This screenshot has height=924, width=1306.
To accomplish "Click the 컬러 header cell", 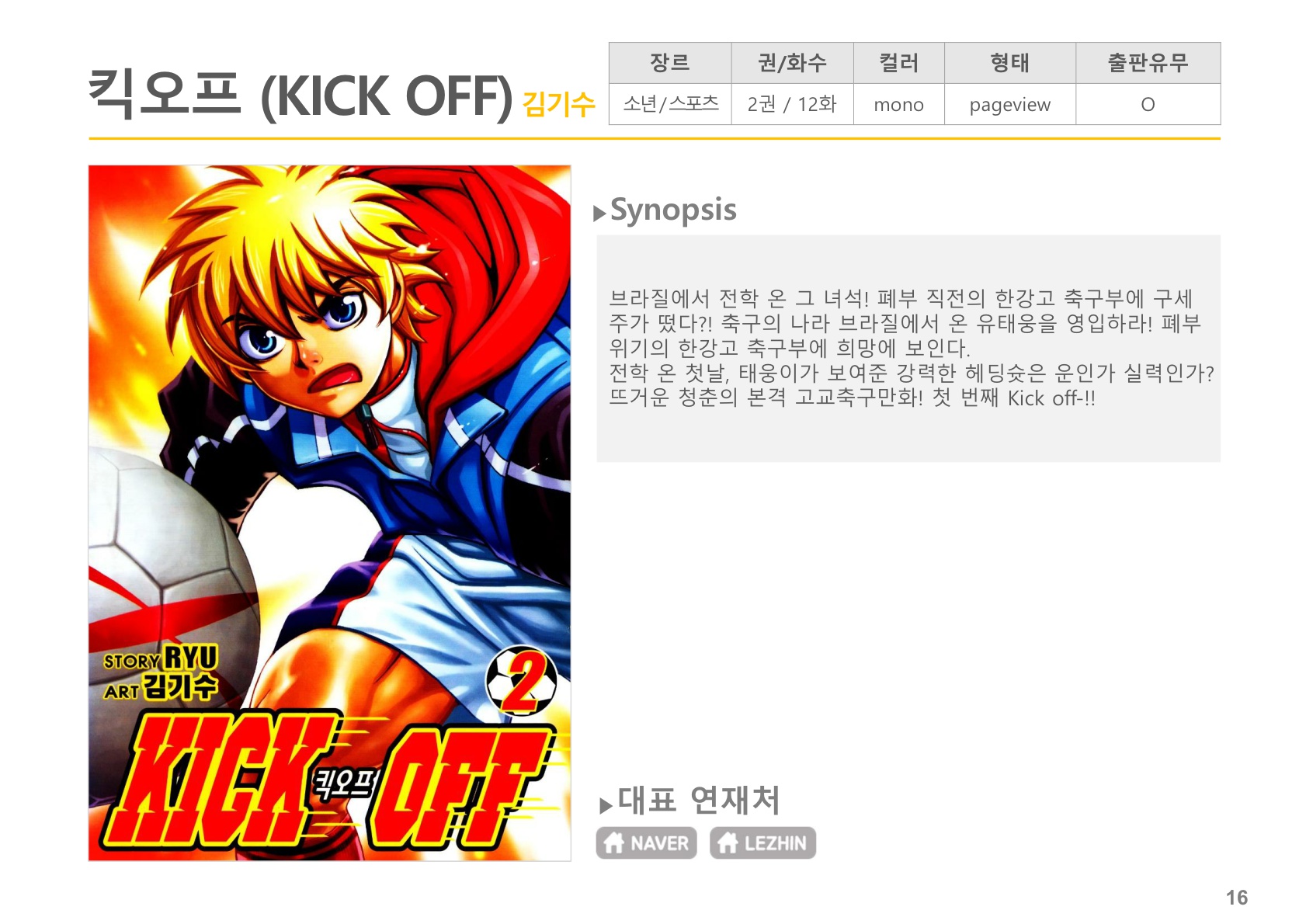I will tap(899, 63).
